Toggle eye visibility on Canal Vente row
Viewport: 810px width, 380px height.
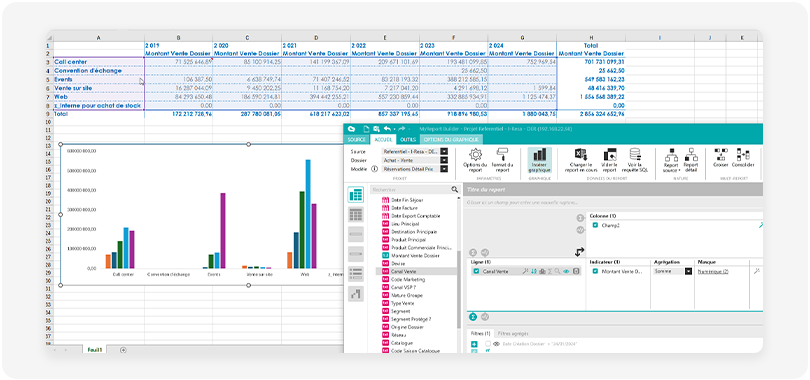(566, 271)
